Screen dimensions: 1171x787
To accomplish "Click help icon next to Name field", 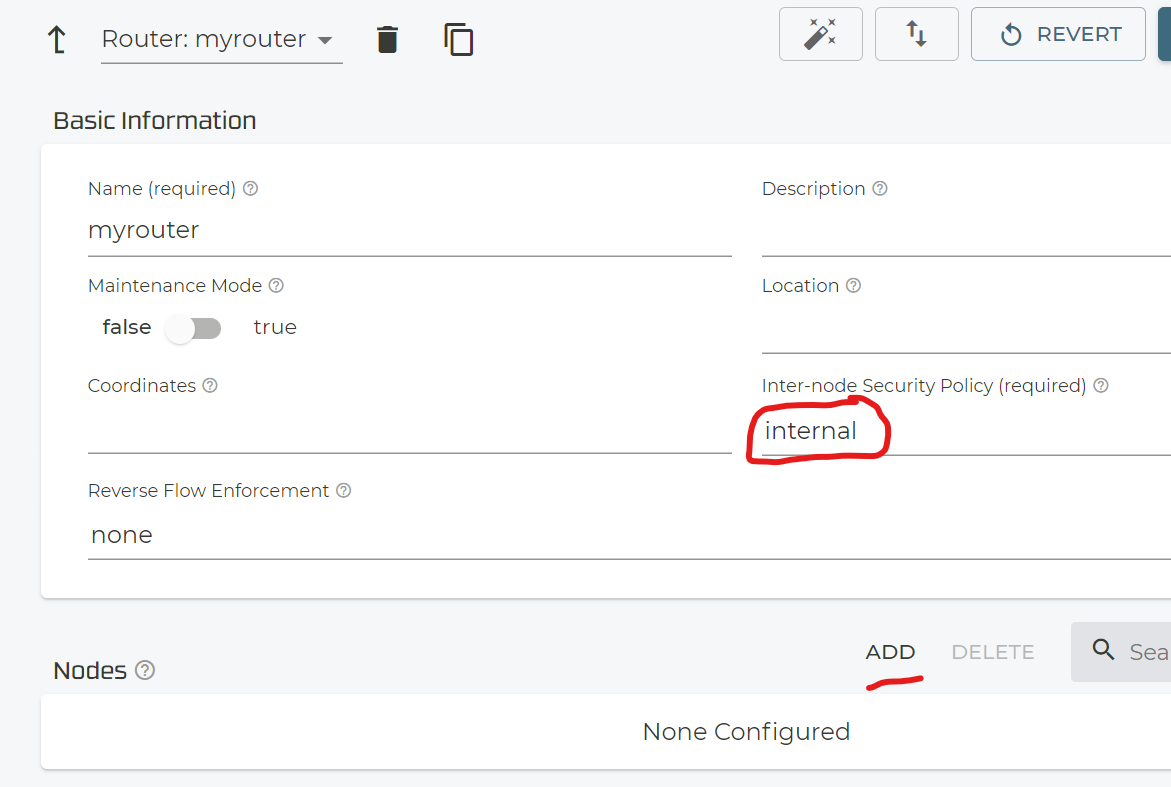I will [x=251, y=189].
